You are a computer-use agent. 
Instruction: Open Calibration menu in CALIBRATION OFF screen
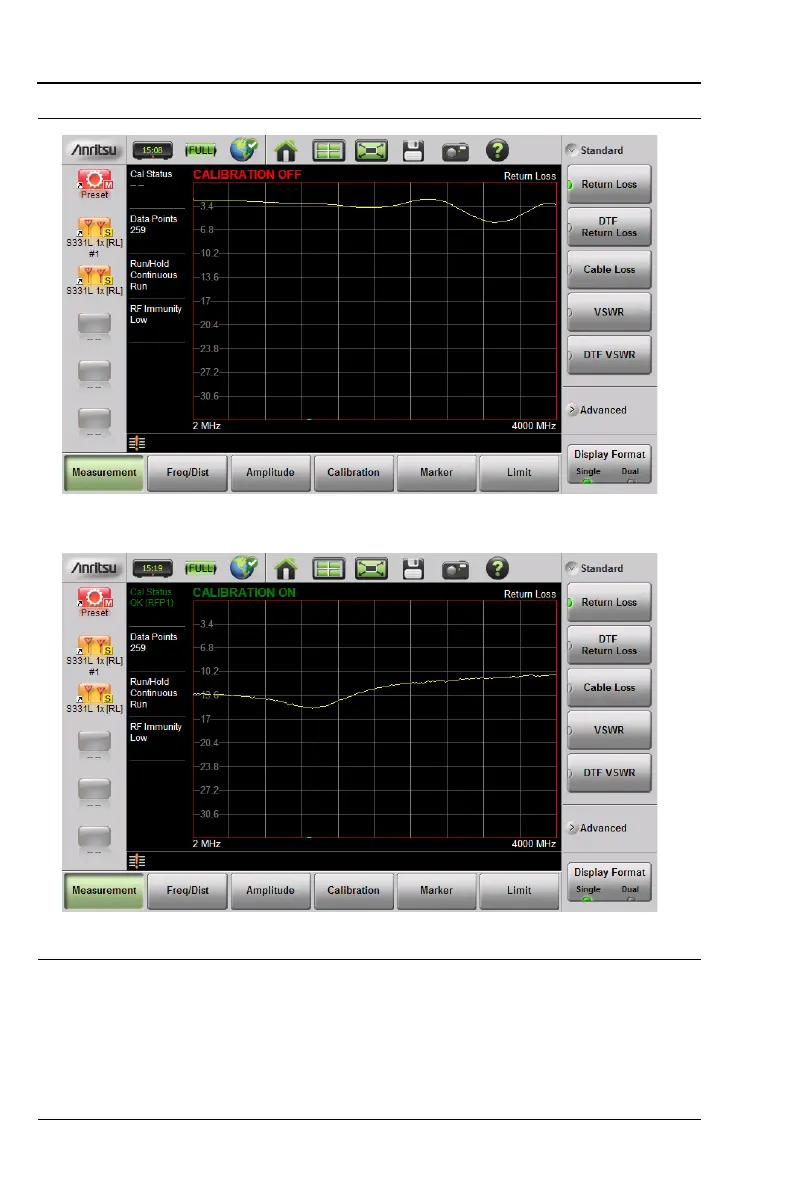pyautogui.click(x=353, y=473)
